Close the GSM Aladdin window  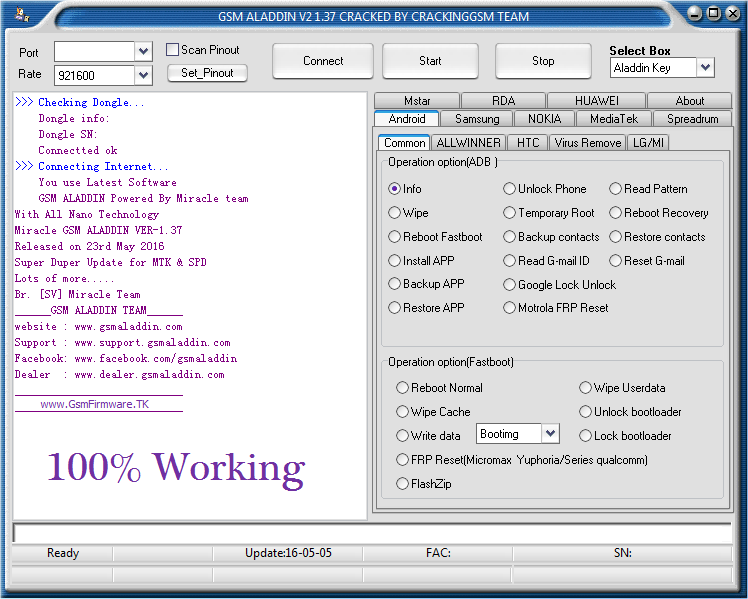point(733,13)
